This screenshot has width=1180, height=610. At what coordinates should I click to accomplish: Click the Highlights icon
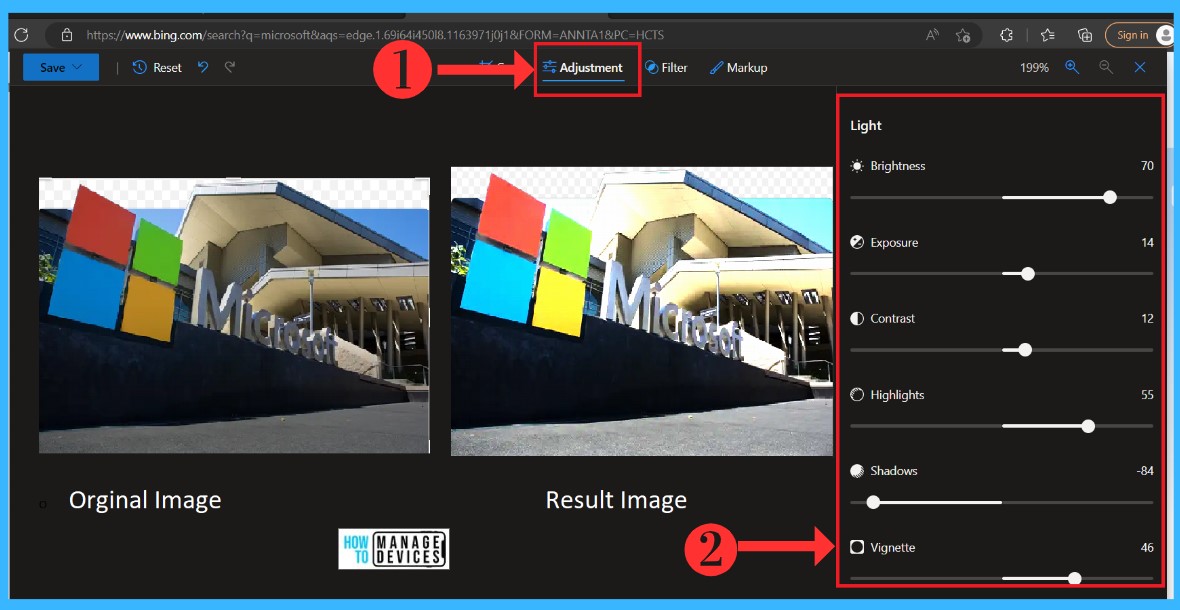(856, 394)
